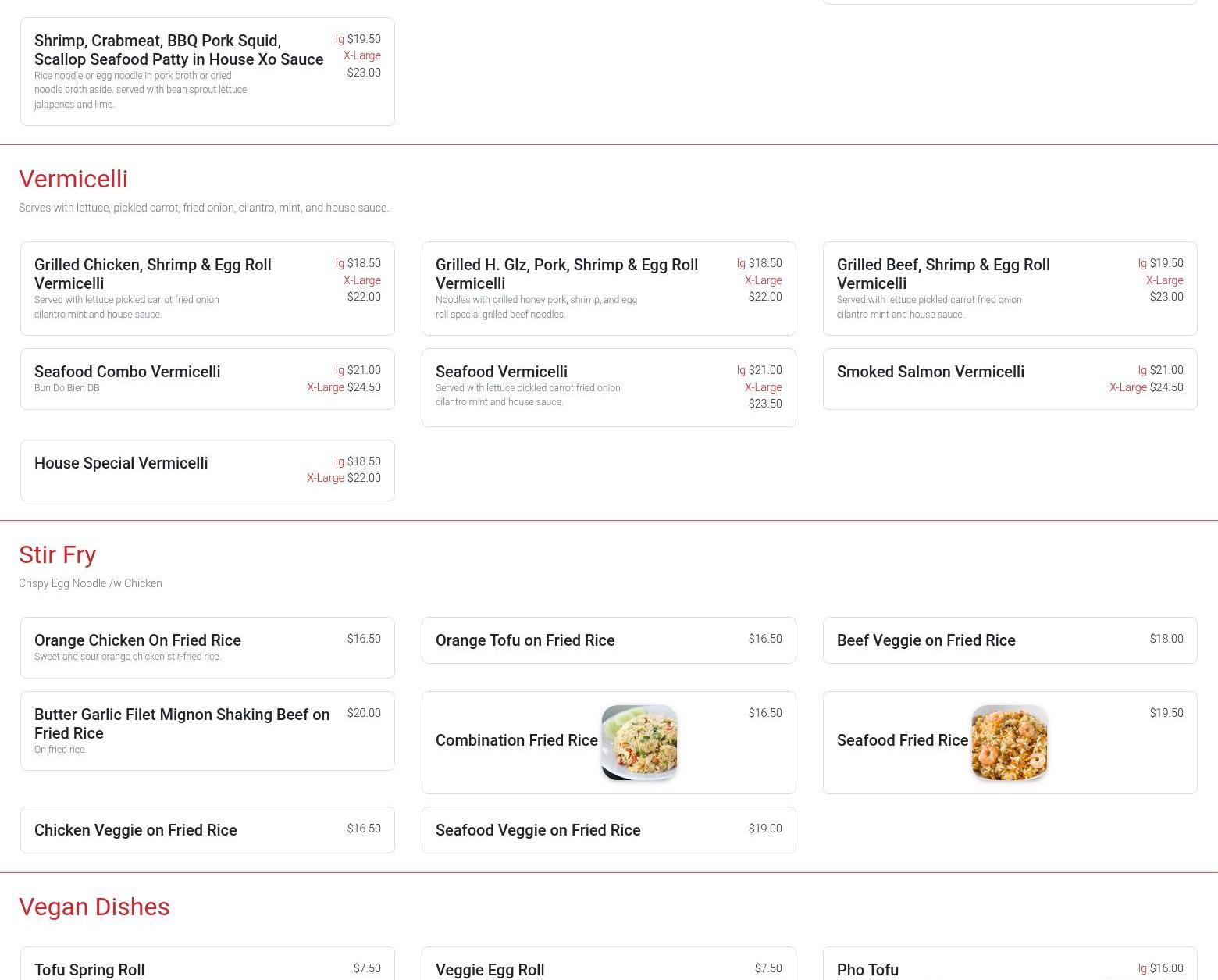
Task: Open the Seafood Fried Rice photo thumbnail
Action: (1010, 743)
